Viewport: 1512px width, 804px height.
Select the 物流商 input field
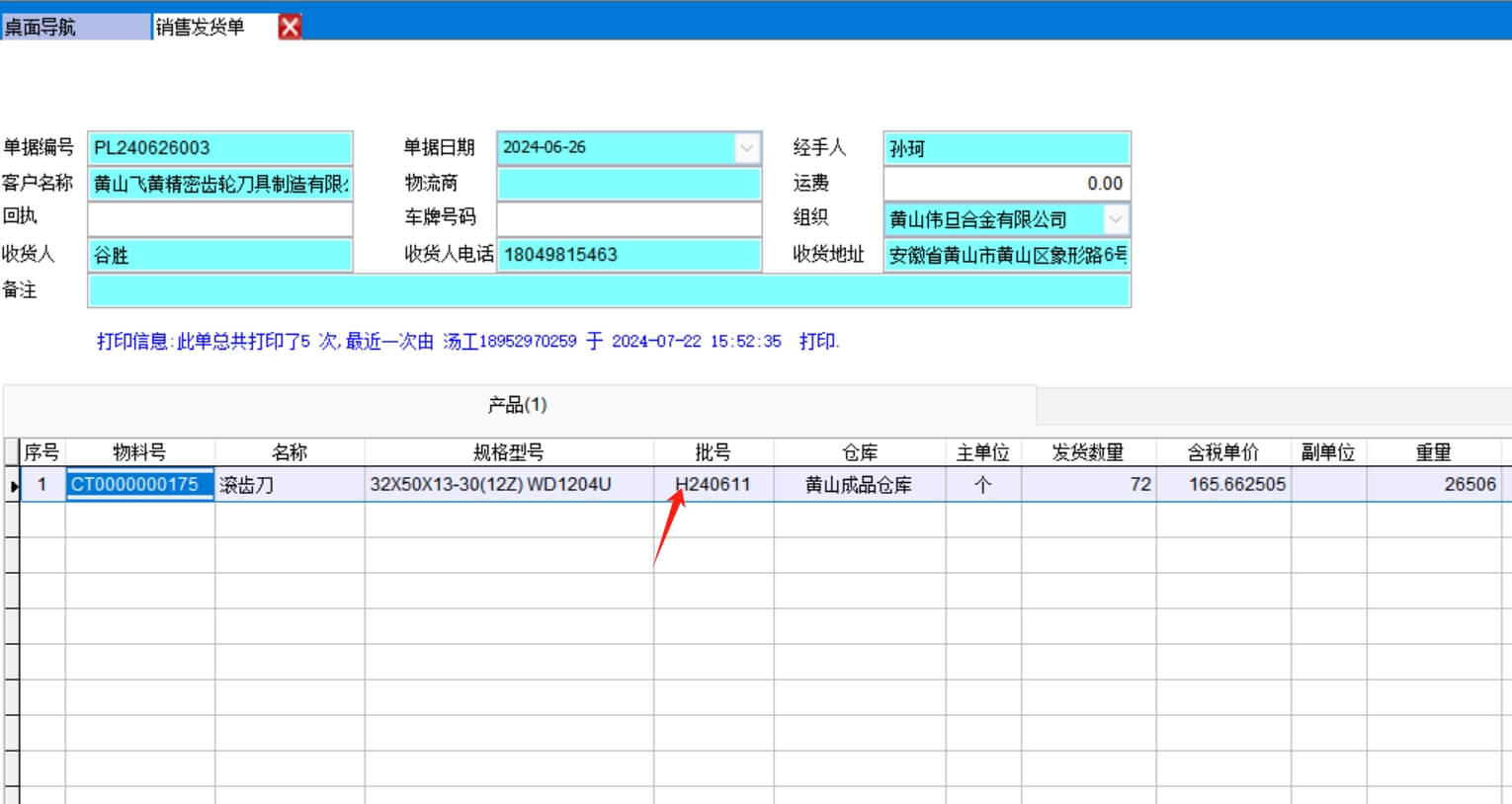pyautogui.click(x=629, y=184)
